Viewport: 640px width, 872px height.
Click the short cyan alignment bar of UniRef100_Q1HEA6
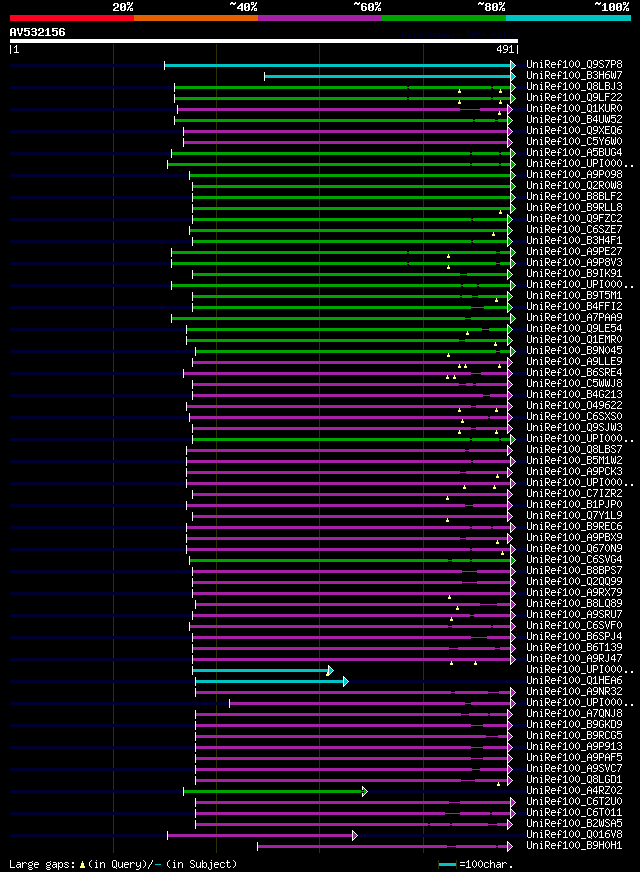[x=270, y=682]
